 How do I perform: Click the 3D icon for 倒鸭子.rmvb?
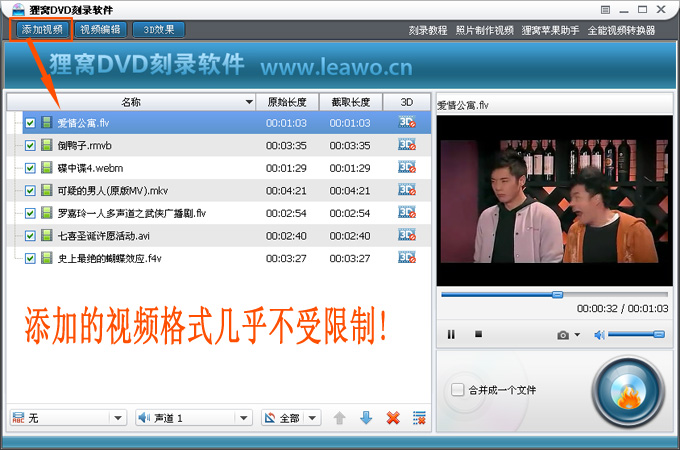coord(407,144)
